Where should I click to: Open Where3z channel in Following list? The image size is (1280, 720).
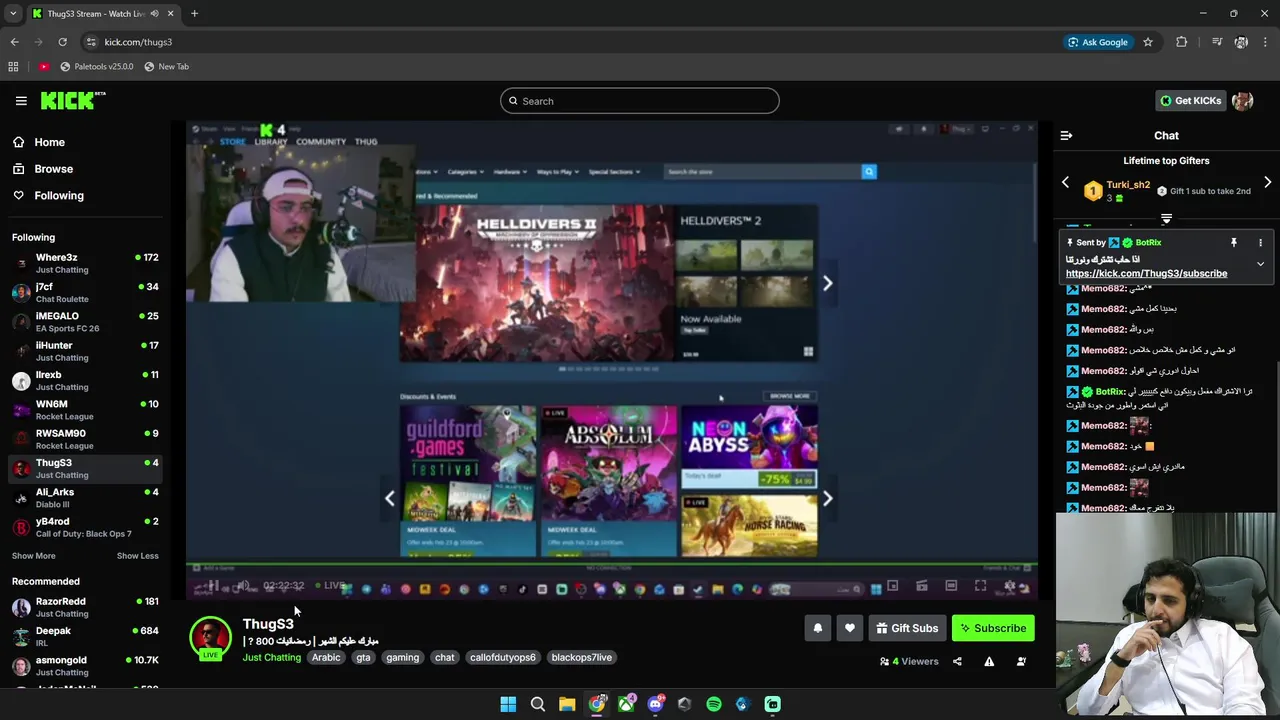click(85, 263)
